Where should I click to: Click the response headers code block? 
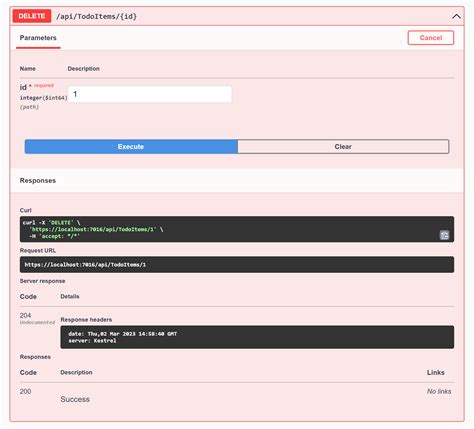[x=257, y=337]
